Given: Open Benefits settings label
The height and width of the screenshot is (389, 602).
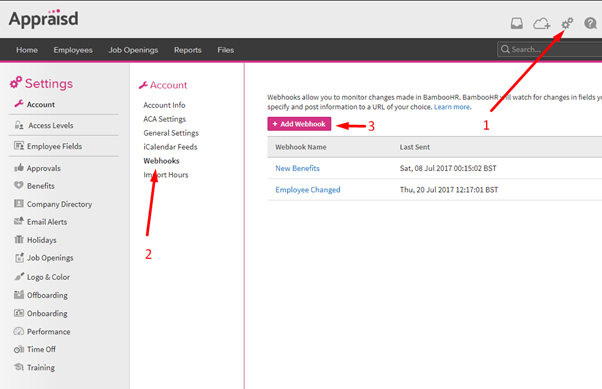Looking at the screenshot, I should pos(41,186).
